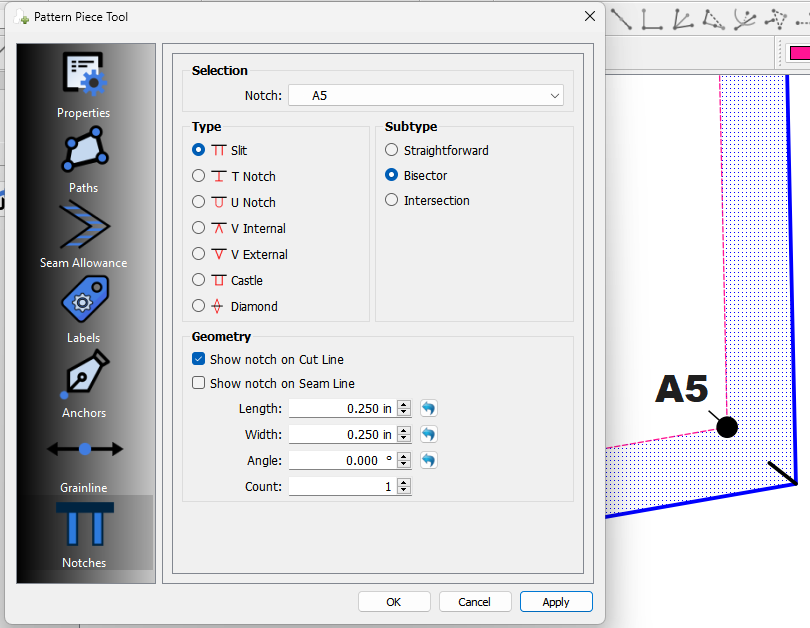
Task: Select the Intersection subtype
Action: click(x=392, y=200)
